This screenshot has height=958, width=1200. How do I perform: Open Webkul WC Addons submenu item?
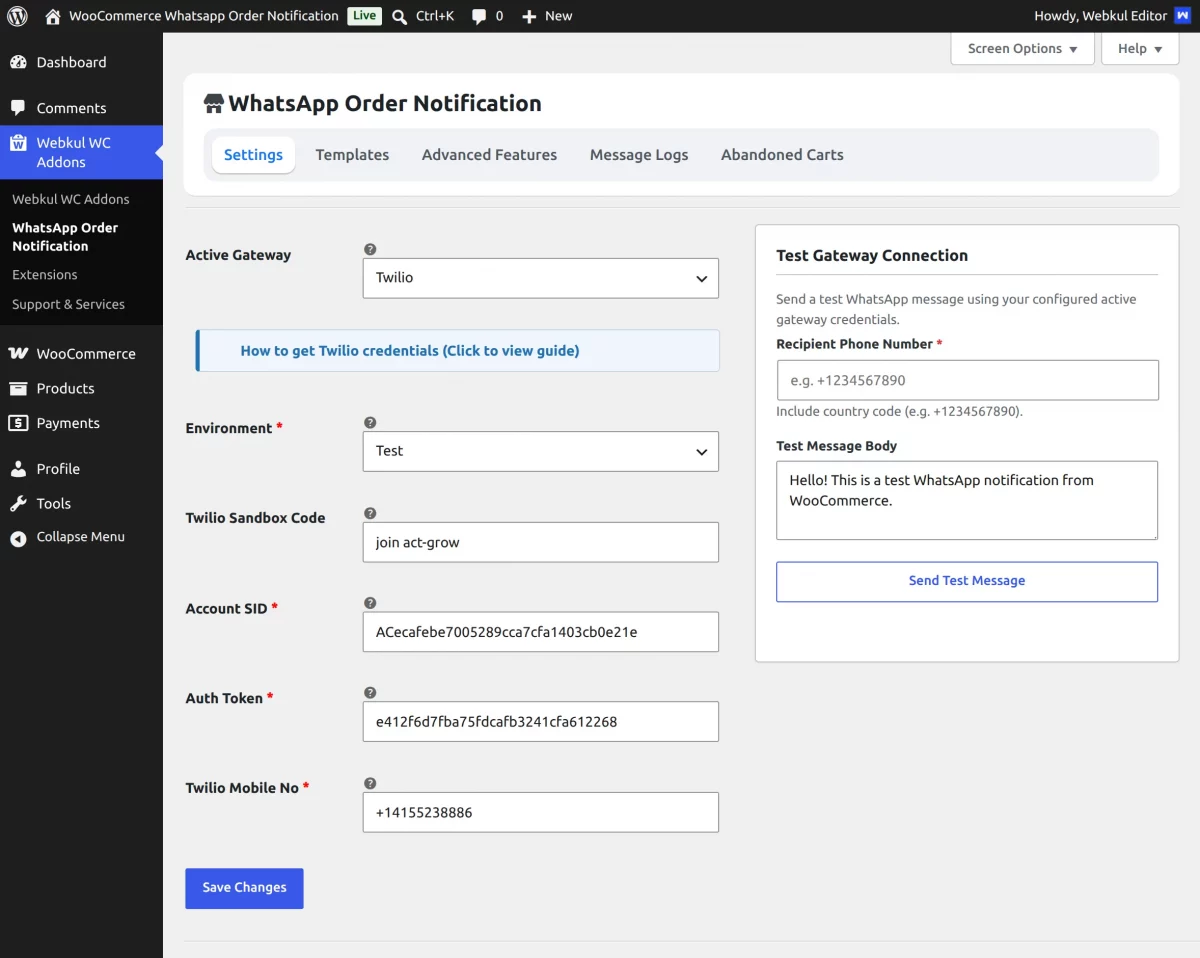tap(71, 199)
